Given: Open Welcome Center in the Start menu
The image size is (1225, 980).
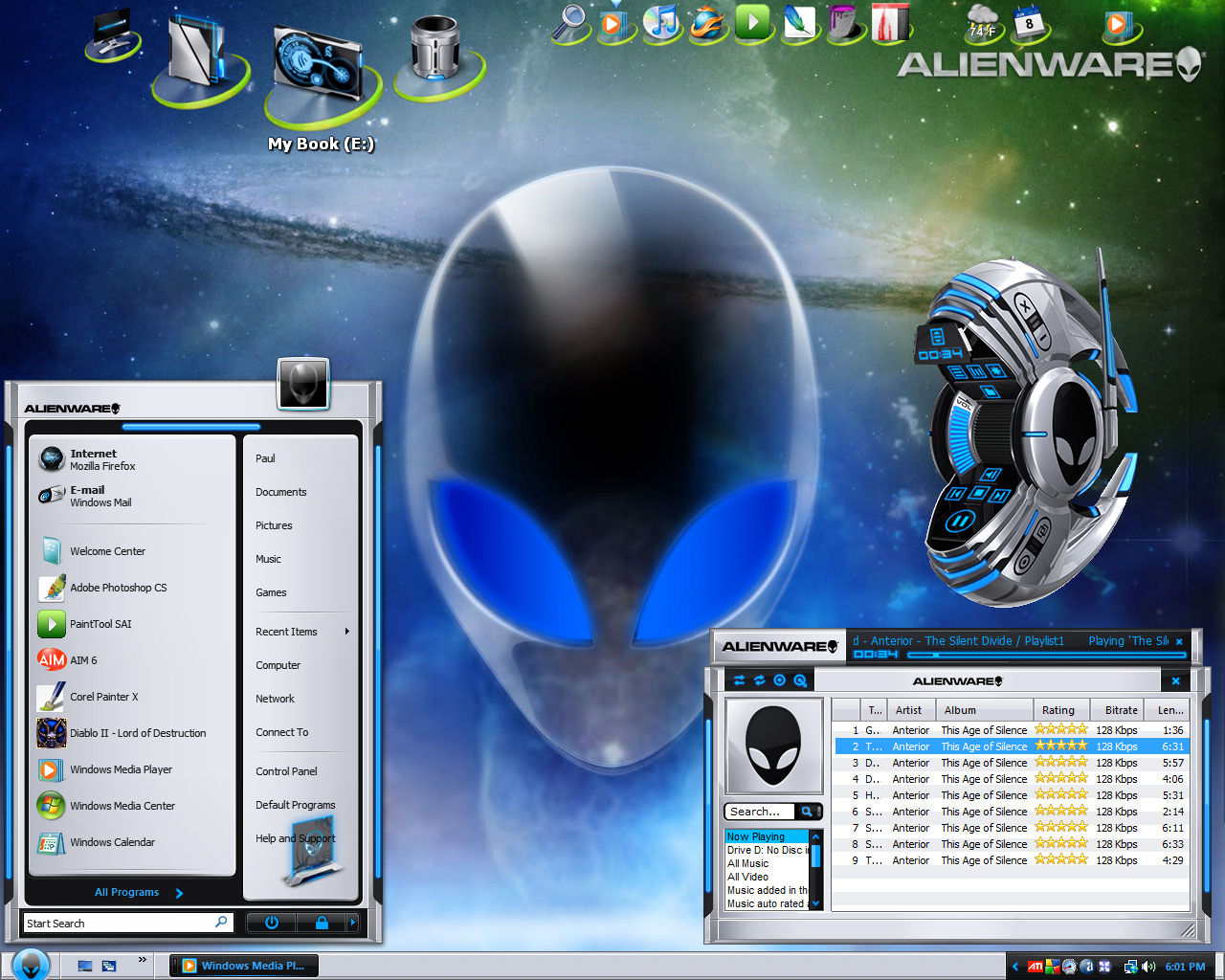Looking at the screenshot, I should [132, 551].
